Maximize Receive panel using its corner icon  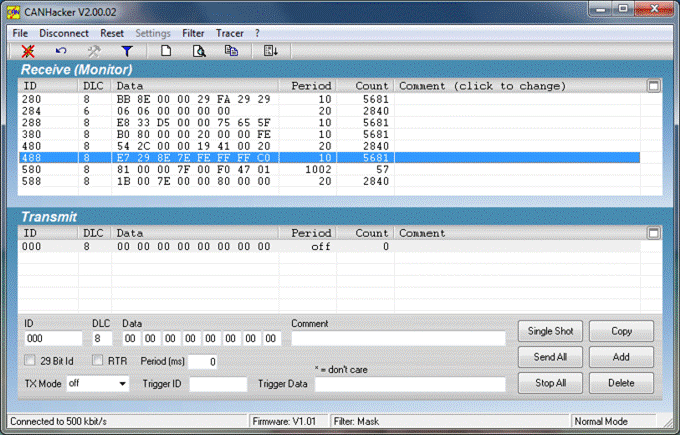[x=654, y=86]
